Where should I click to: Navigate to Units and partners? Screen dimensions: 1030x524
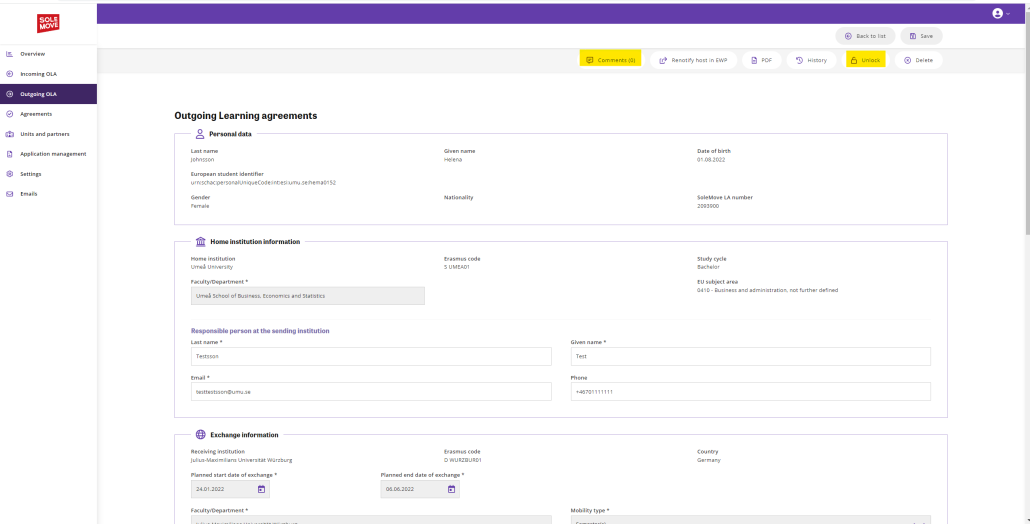coord(49,134)
